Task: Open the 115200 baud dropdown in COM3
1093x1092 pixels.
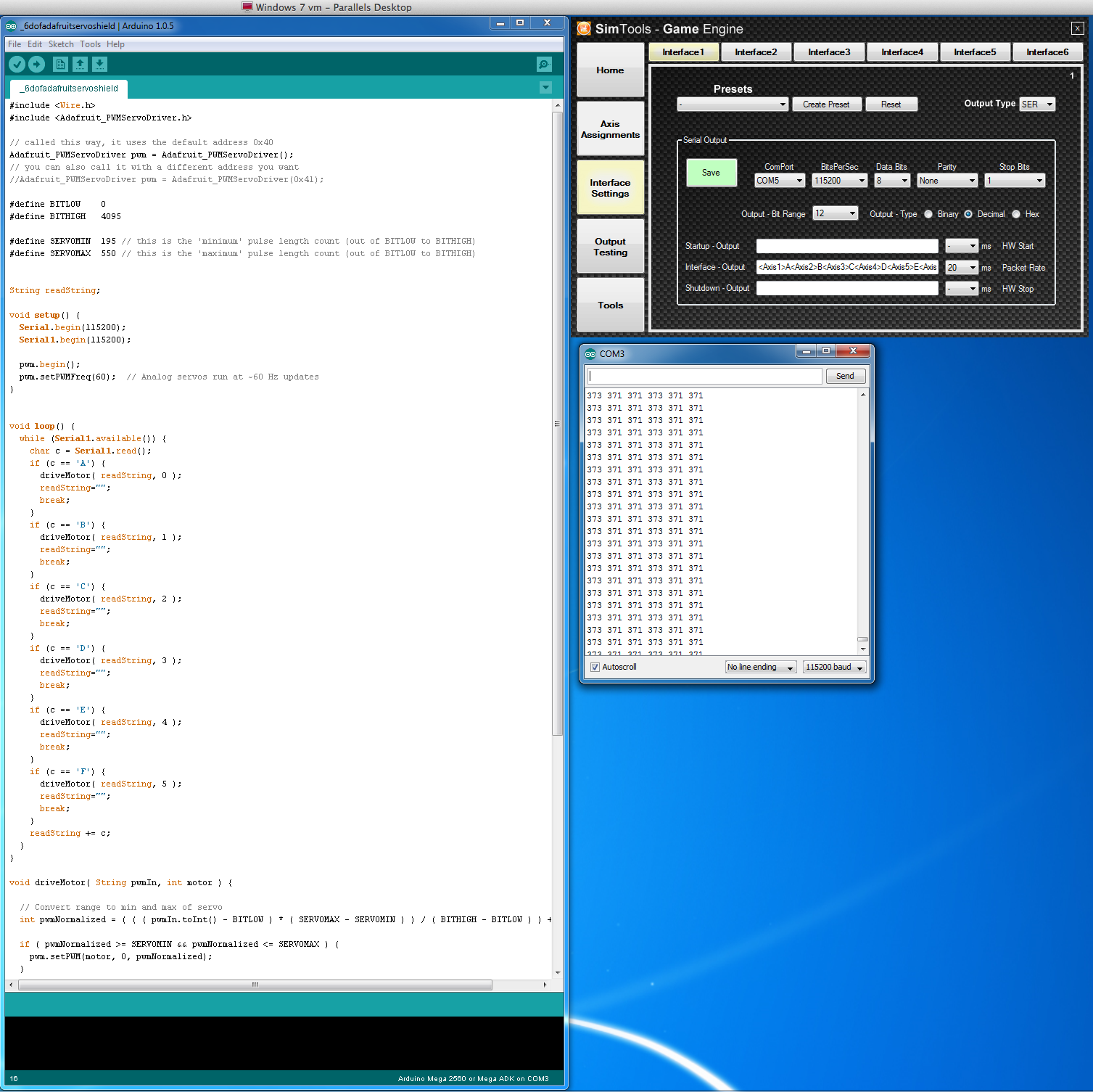Action: (x=835, y=667)
